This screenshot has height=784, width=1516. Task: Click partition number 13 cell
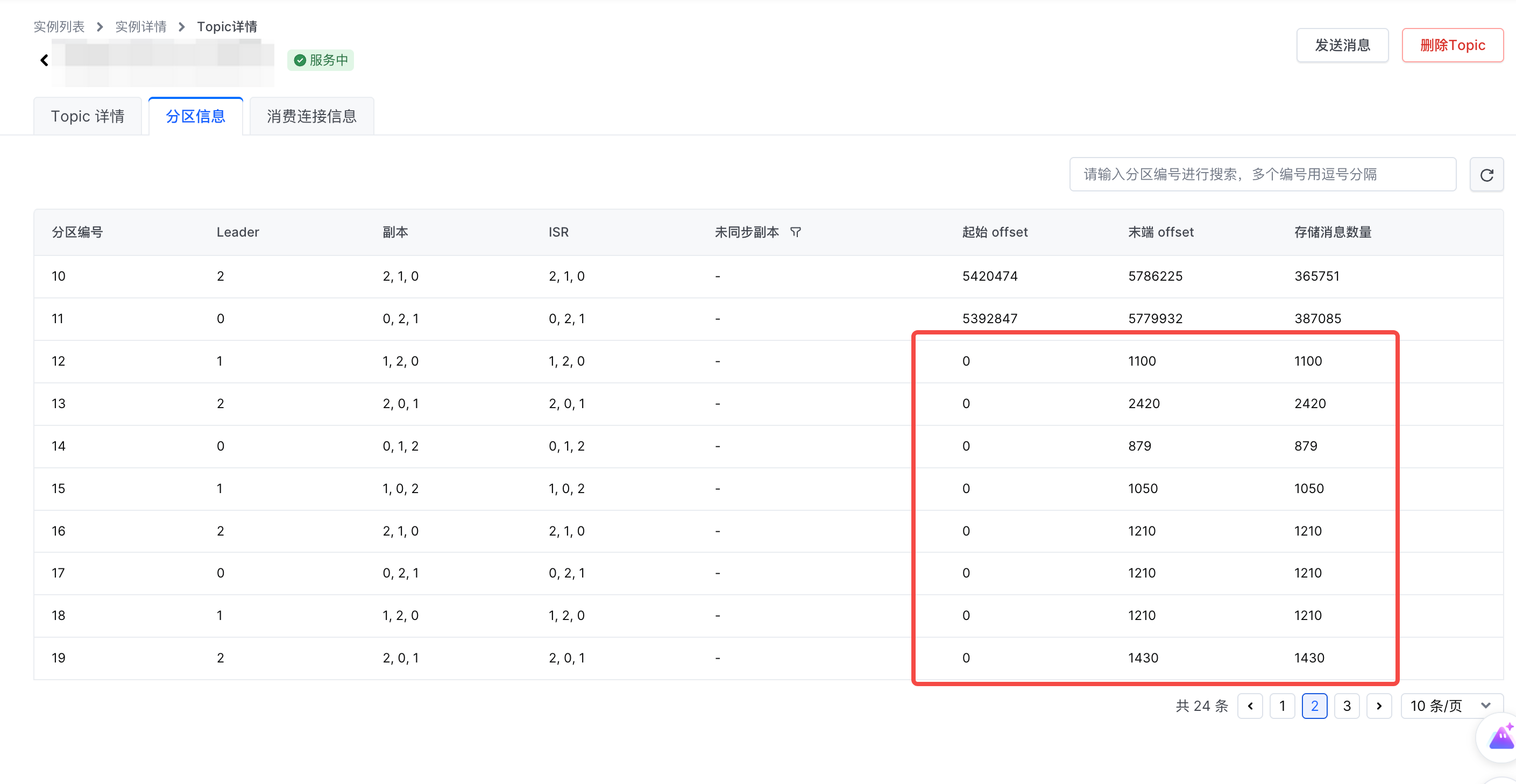[58, 403]
